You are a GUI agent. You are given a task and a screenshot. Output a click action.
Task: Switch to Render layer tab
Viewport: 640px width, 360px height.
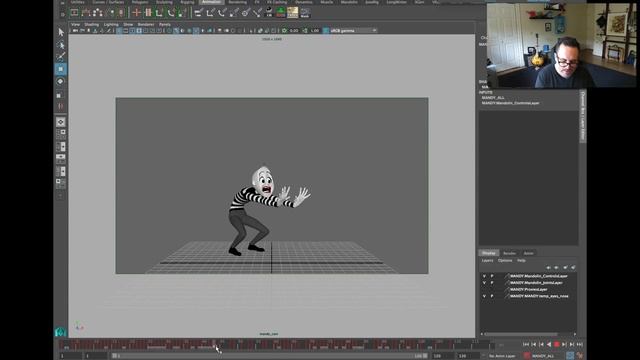click(509, 253)
